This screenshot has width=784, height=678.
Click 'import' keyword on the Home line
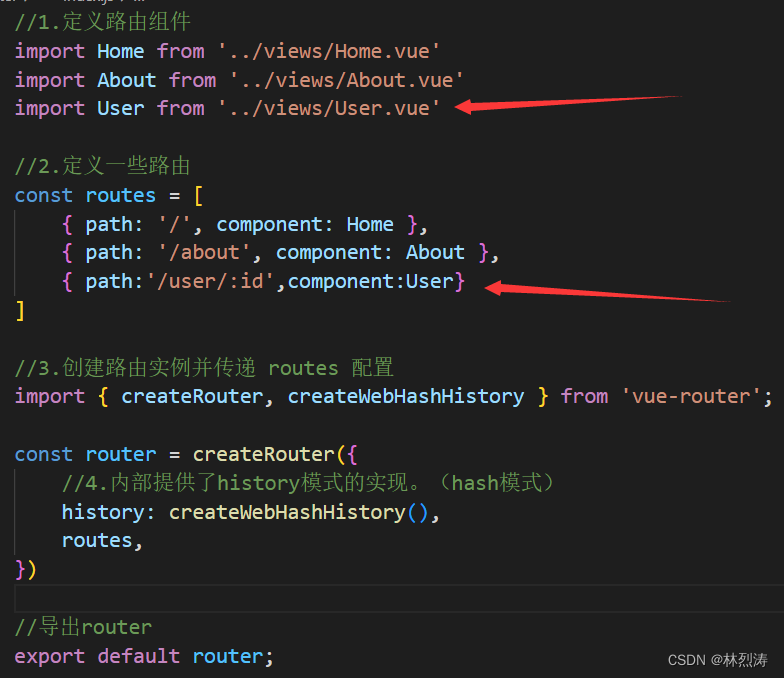click(x=50, y=51)
